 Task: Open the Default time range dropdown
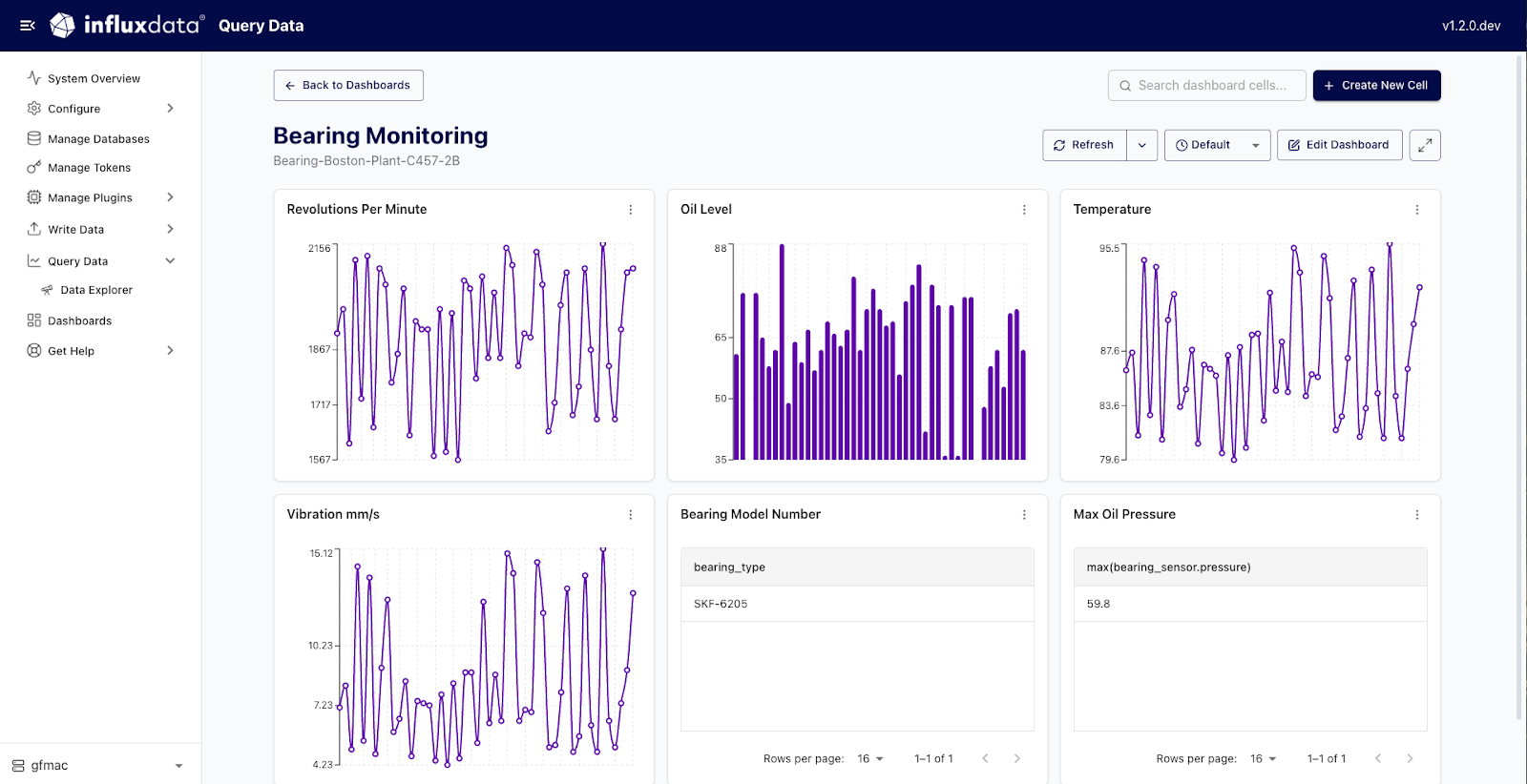click(x=1217, y=146)
